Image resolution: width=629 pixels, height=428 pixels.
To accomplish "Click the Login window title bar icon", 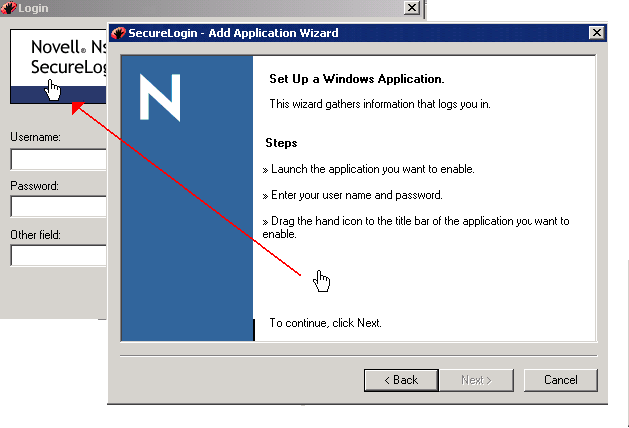I will tap(8, 8).
